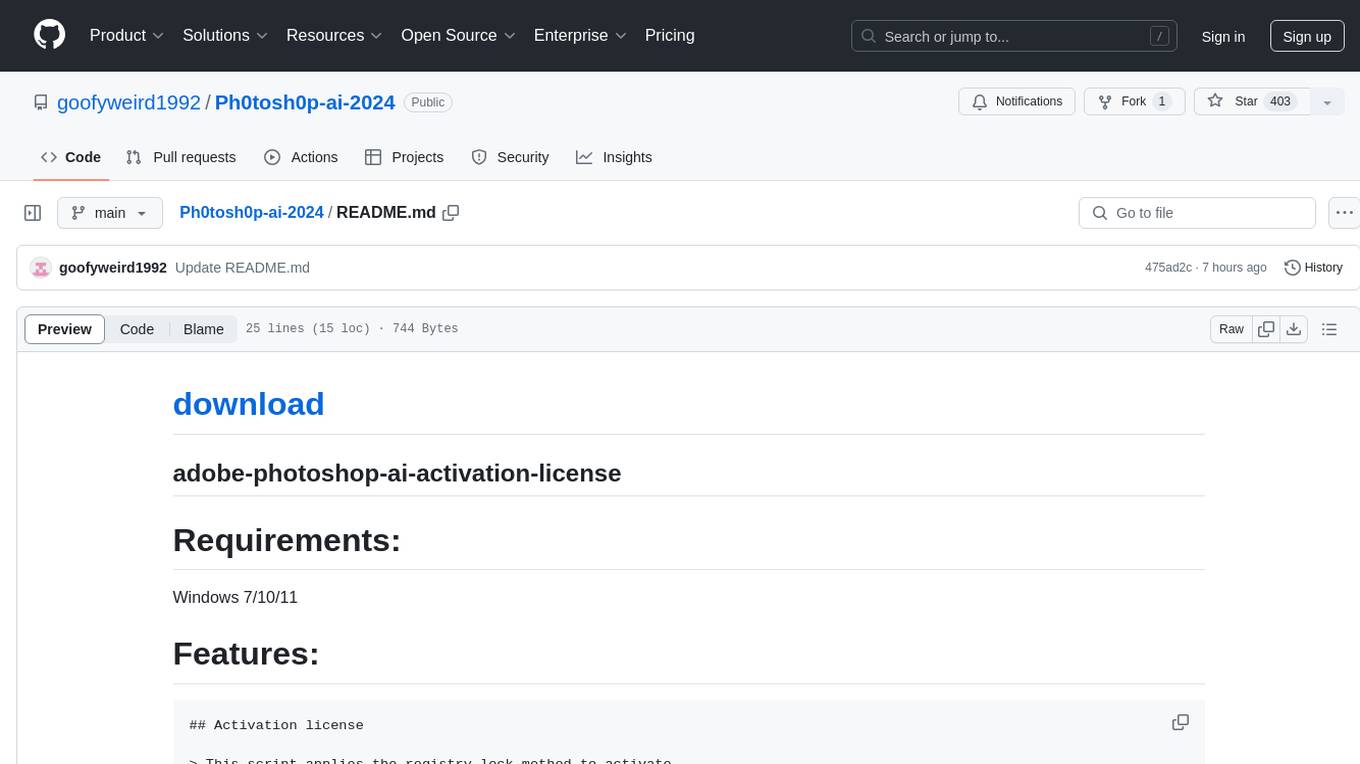Open the Raw file view
Screen dimensions: 1360x764
pyautogui.click(x=1231, y=329)
